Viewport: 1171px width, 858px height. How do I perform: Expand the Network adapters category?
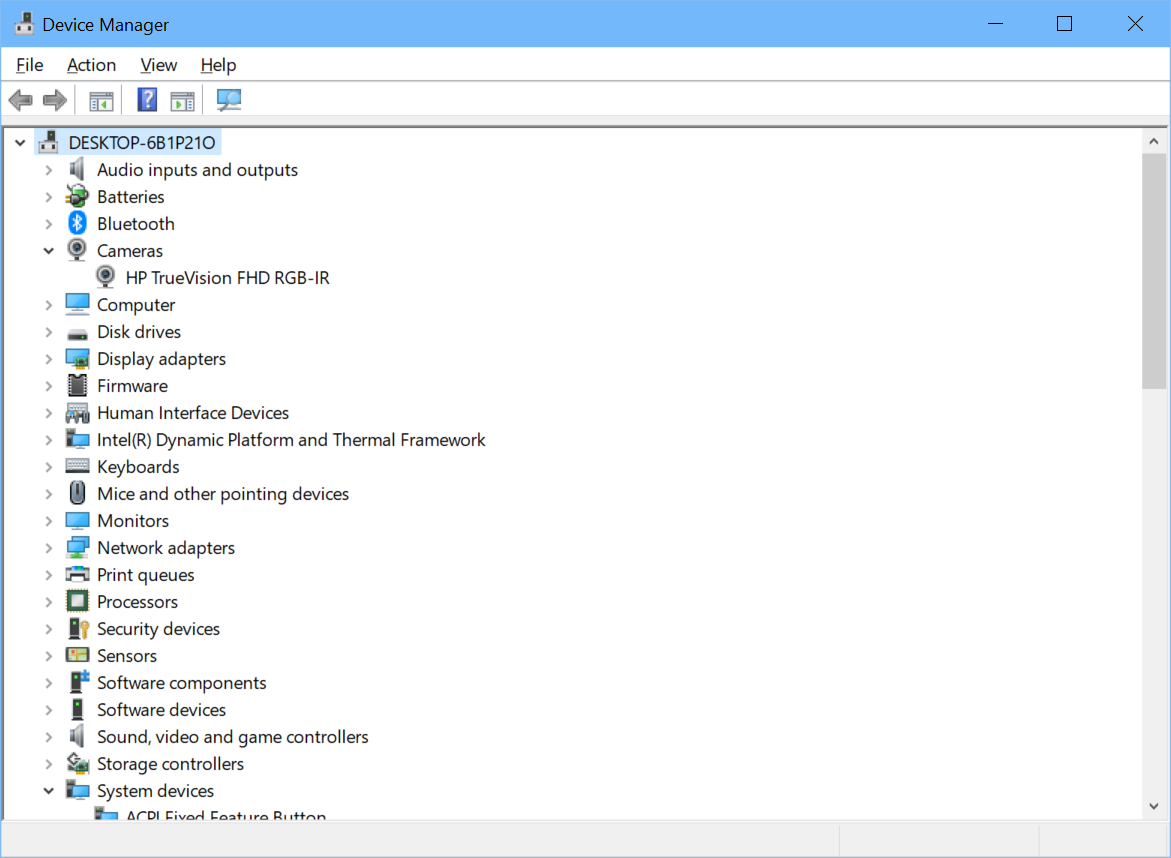[48, 547]
